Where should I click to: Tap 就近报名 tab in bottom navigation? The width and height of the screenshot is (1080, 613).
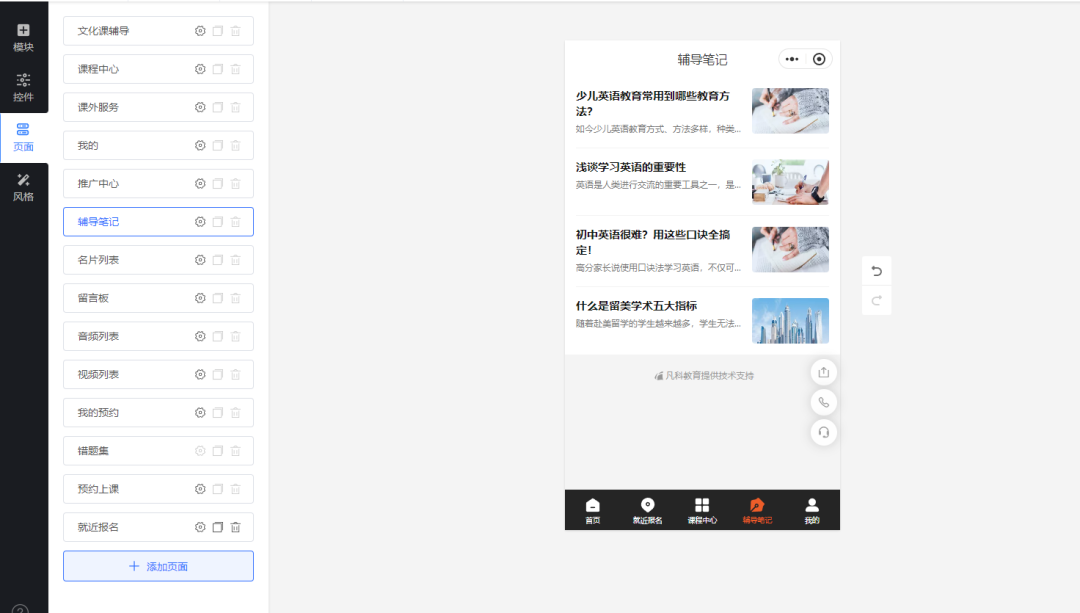[x=647, y=510]
